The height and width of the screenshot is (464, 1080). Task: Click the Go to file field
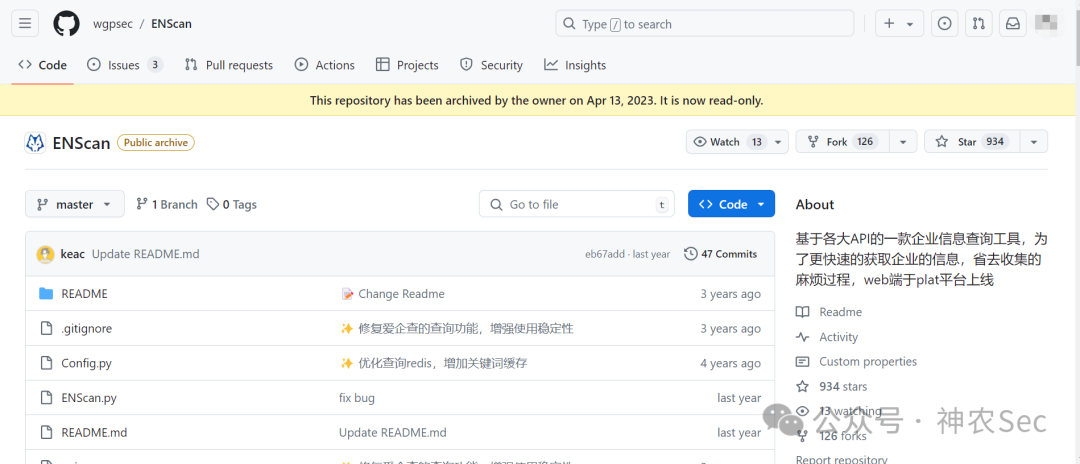pyautogui.click(x=577, y=204)
